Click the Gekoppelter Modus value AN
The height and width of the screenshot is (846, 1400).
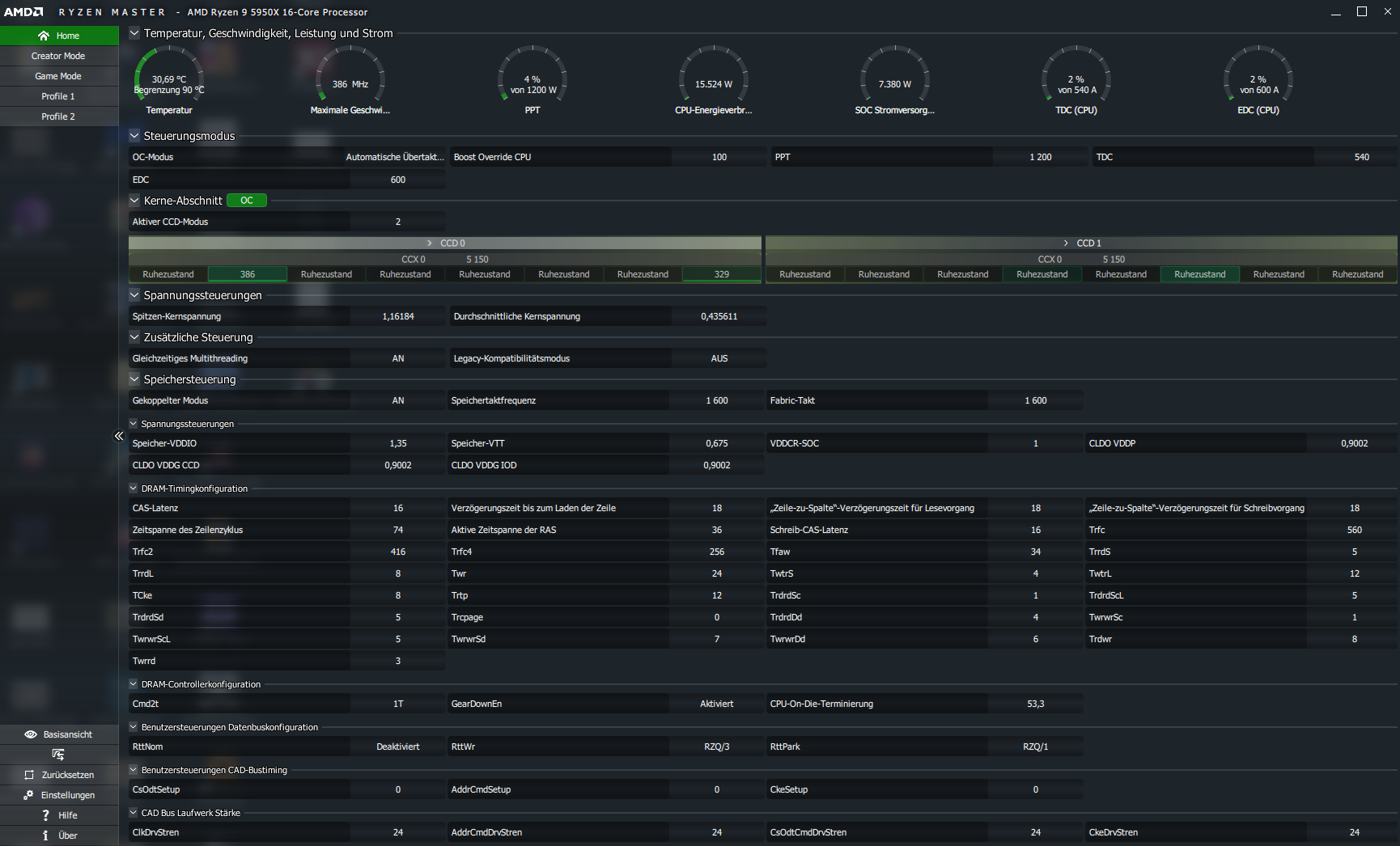398,400
